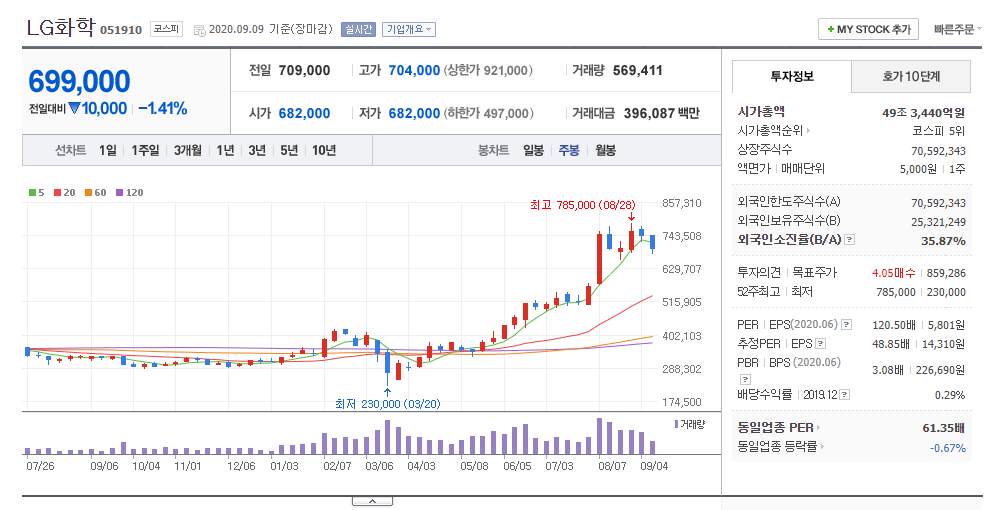Click the orange 60-day moving average swatch
The width and height of the screenshot is (991, 510).
(88, 193)
